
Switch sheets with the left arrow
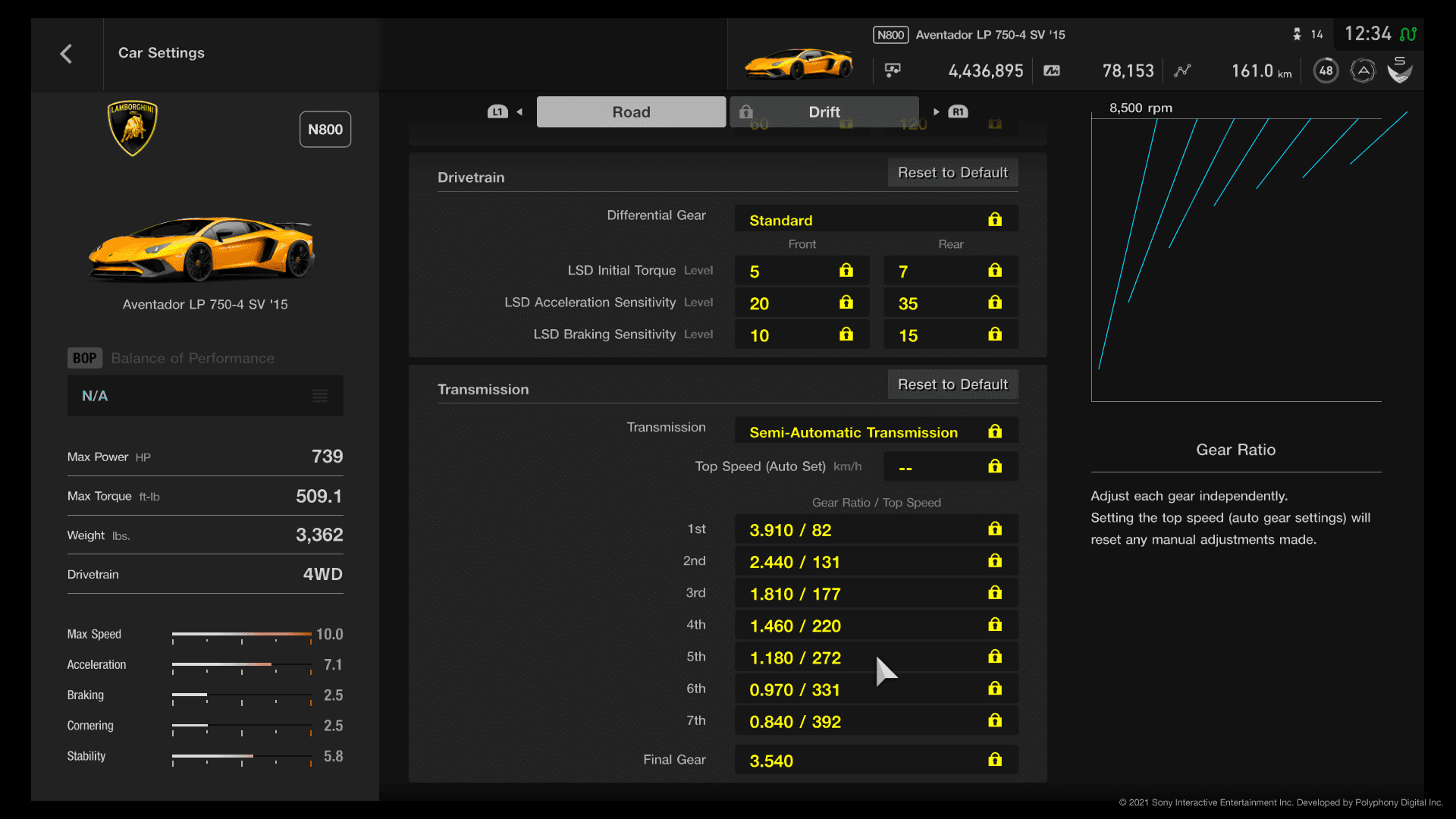click(519, 111)
